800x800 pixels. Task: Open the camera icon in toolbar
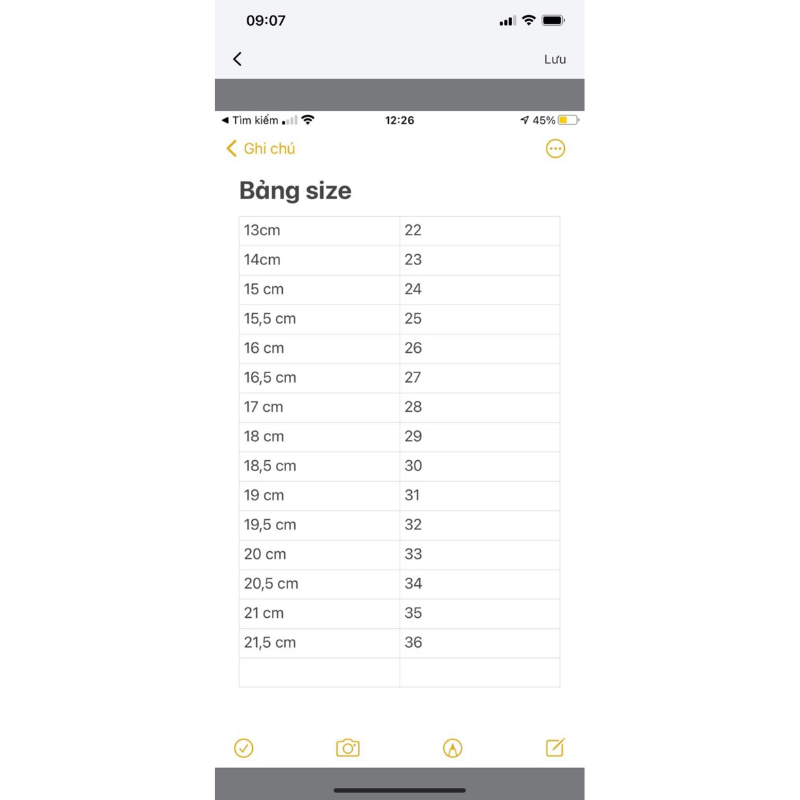click(348, 748)
